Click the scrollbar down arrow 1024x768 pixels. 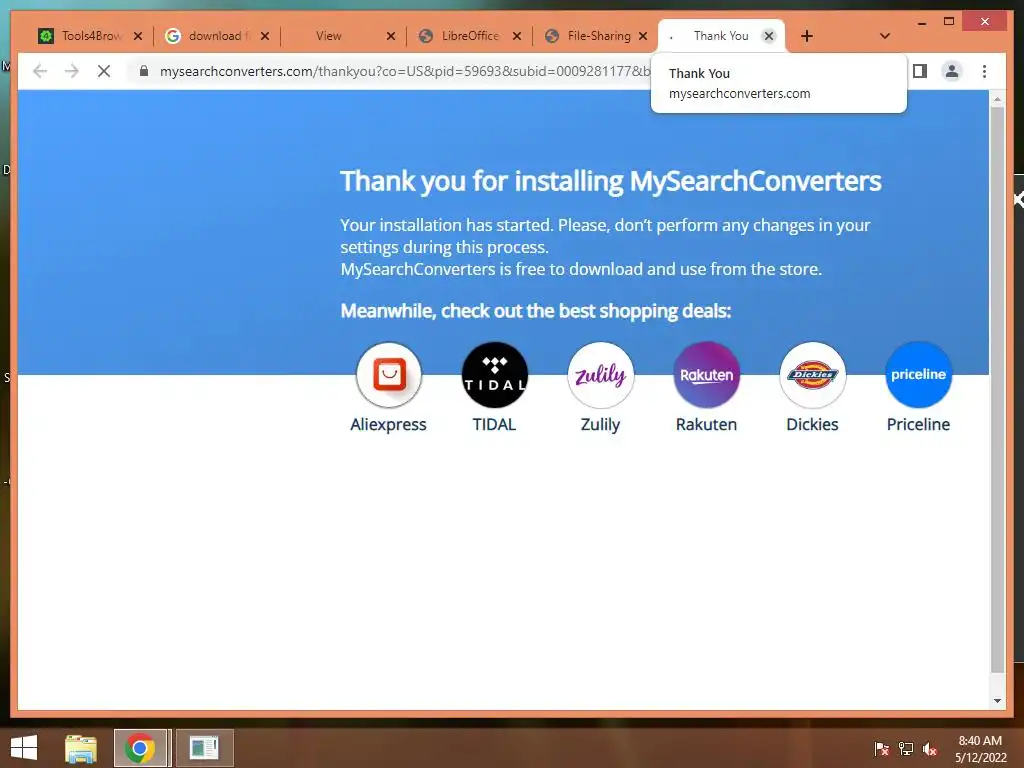[x=997, y=701]
